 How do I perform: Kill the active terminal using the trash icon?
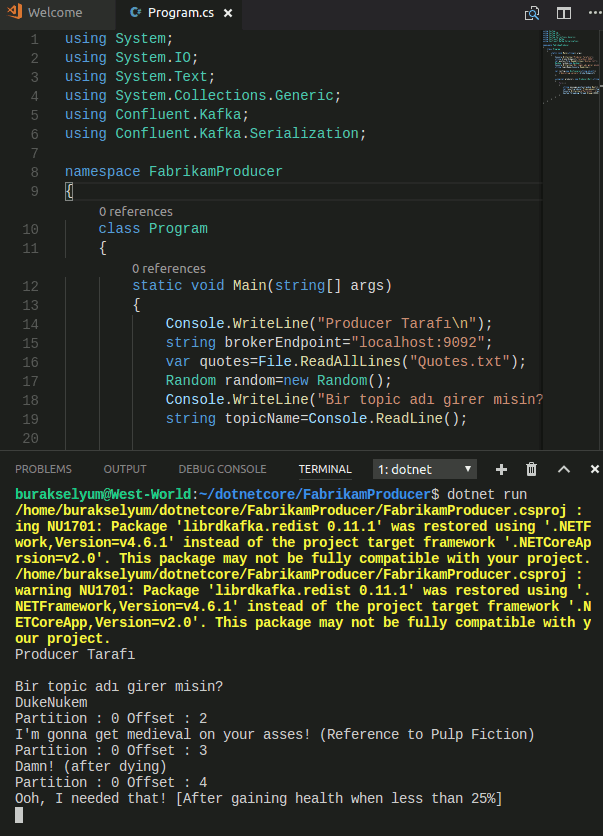(x=531, y=469)
